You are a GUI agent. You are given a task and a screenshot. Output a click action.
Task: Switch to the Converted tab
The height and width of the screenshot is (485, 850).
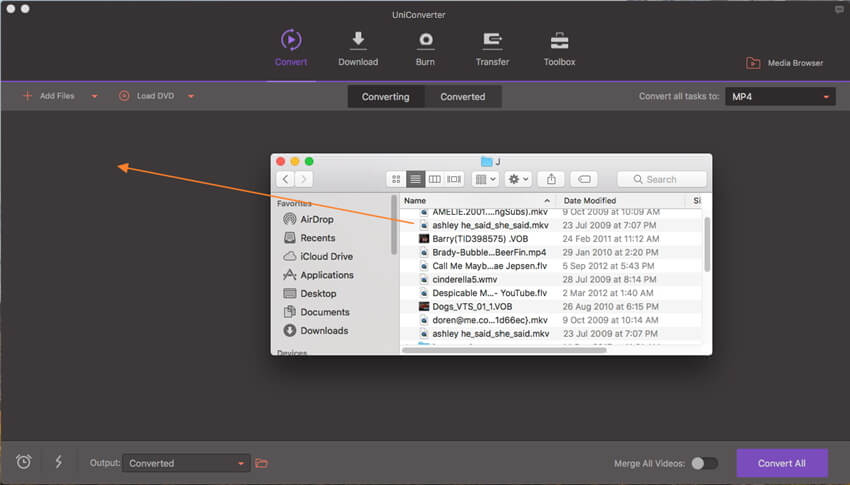462,96
